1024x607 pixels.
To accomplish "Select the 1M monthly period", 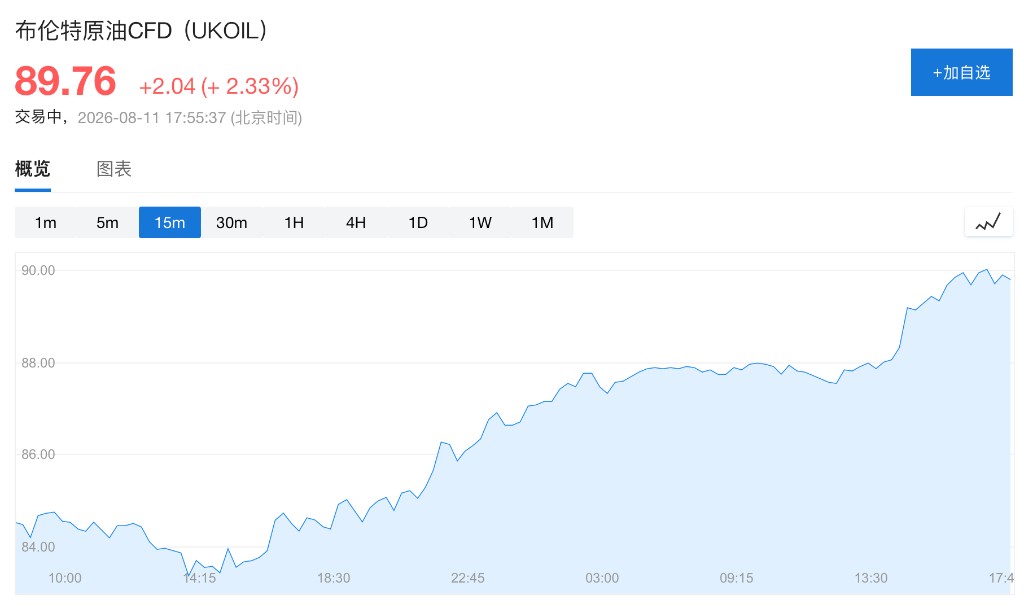I will 542,223.
